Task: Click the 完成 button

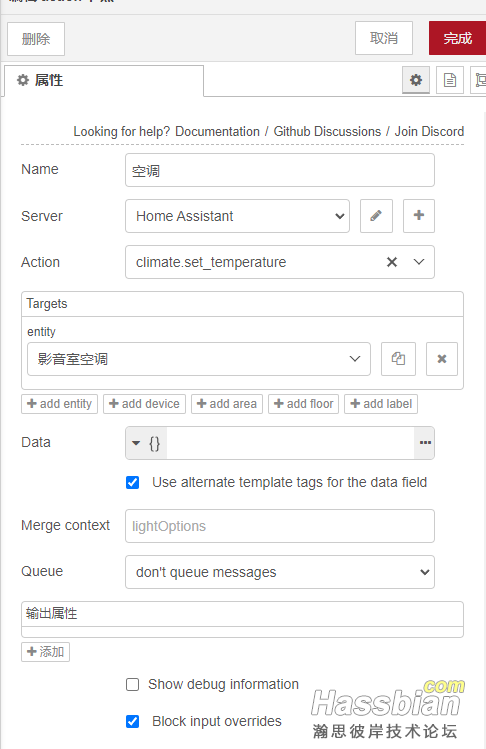Action: (457, 38)
